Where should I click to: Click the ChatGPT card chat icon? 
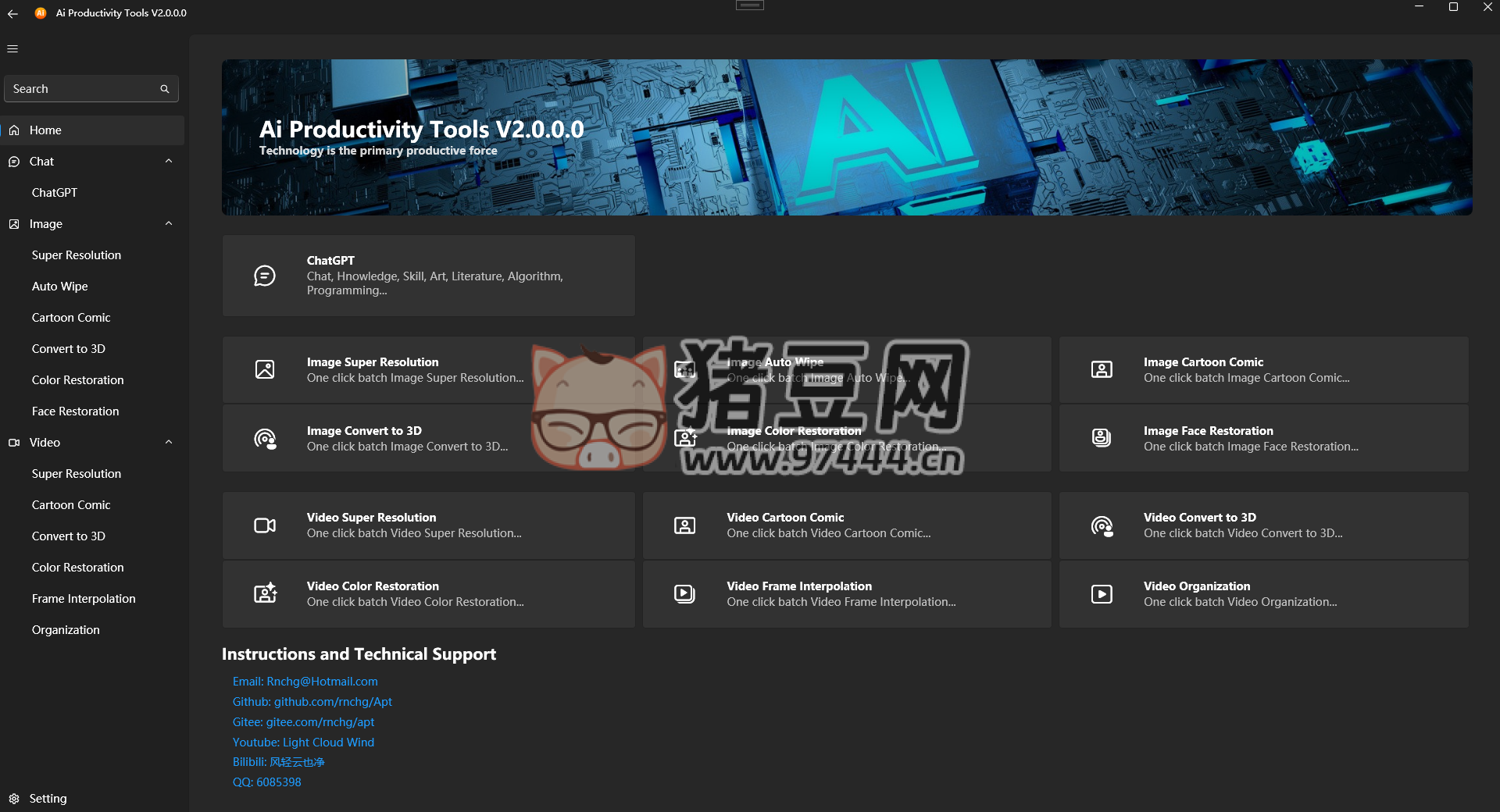265,276
